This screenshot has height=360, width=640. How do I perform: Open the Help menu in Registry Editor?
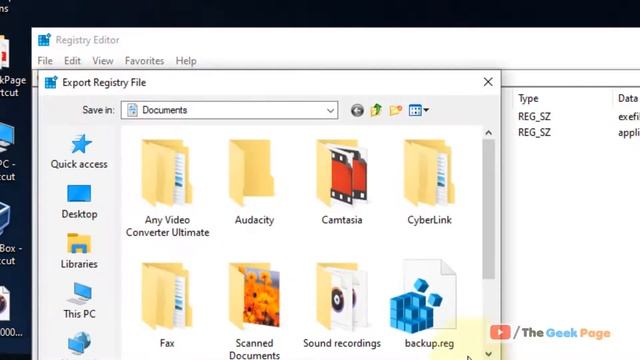tap(186, 61)
